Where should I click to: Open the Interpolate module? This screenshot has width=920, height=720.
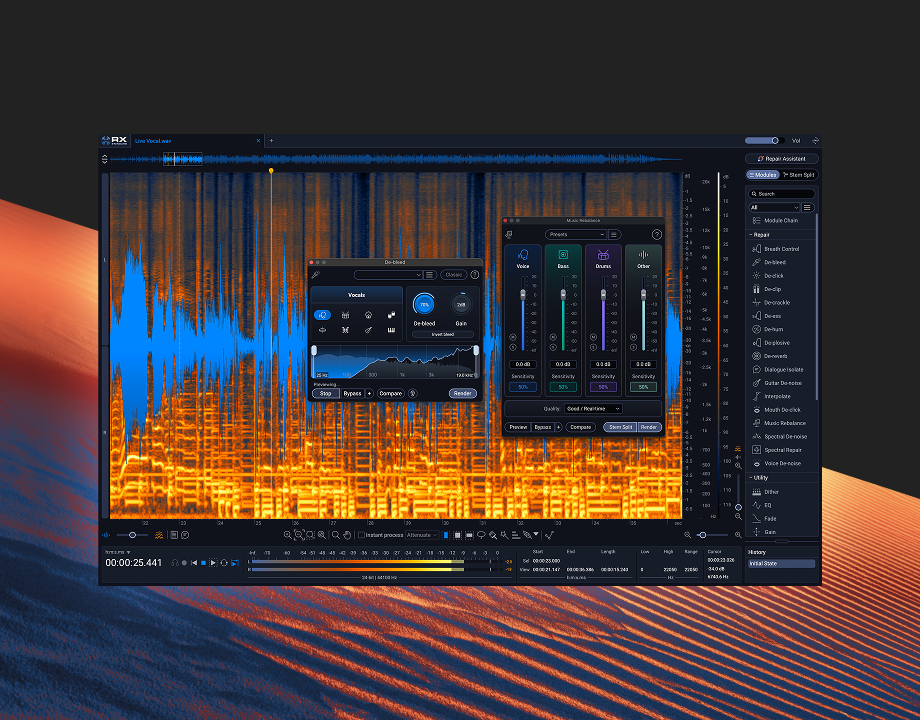772,396
